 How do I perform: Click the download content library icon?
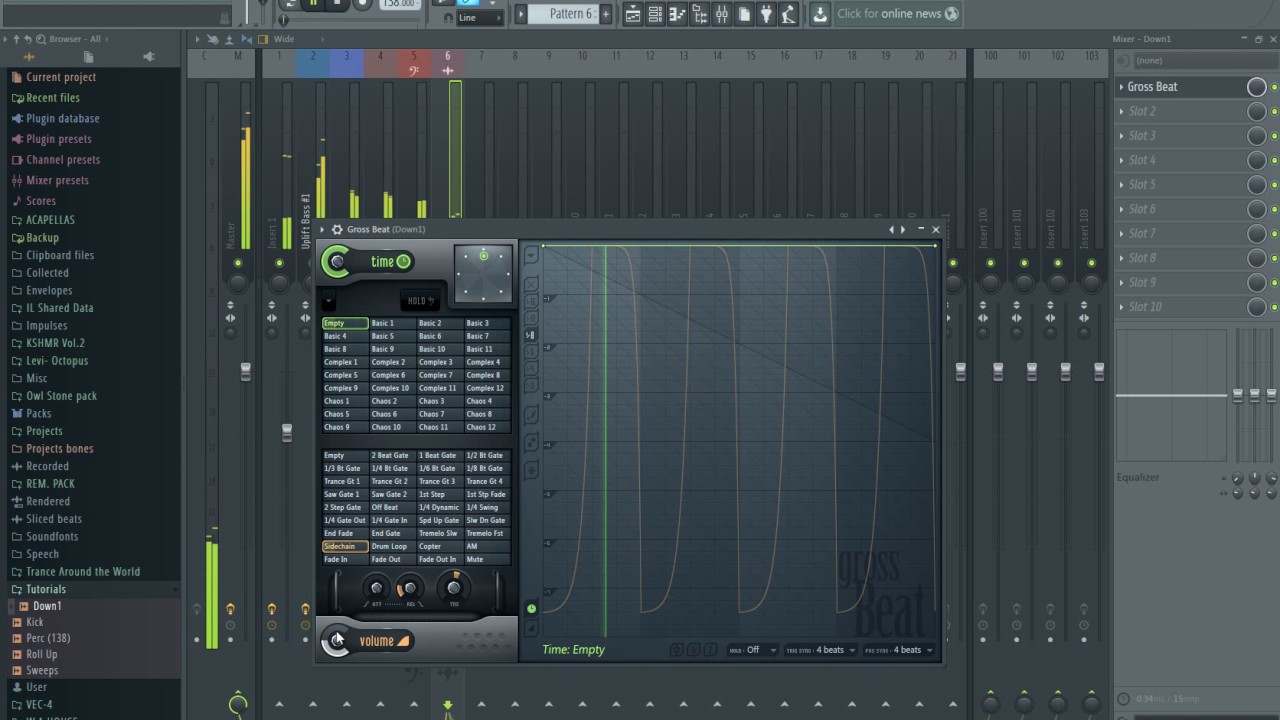(x=820, y=14)
